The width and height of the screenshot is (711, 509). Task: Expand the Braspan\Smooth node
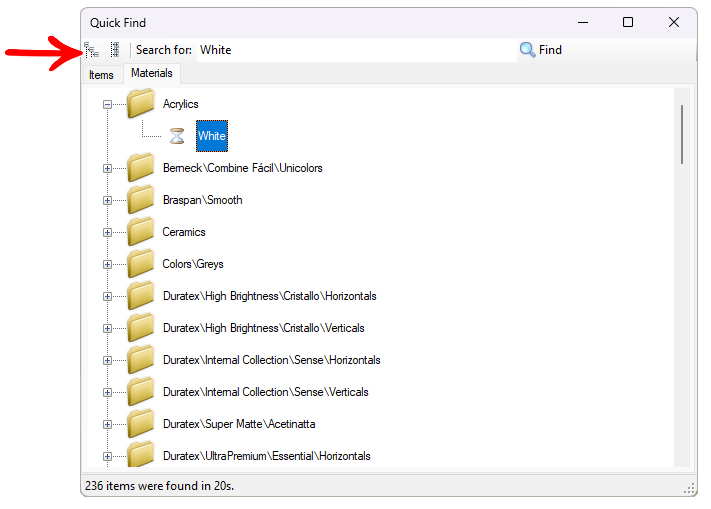[107, 200]
